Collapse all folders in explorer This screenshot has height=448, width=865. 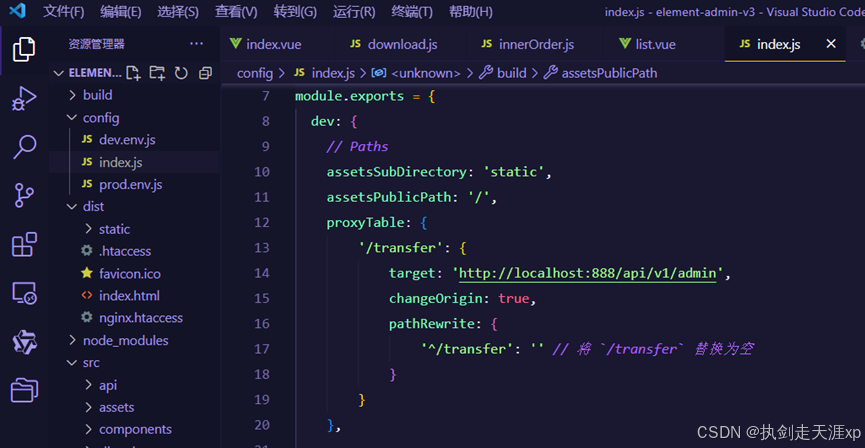pyautogui.click(x=205, y=73)
